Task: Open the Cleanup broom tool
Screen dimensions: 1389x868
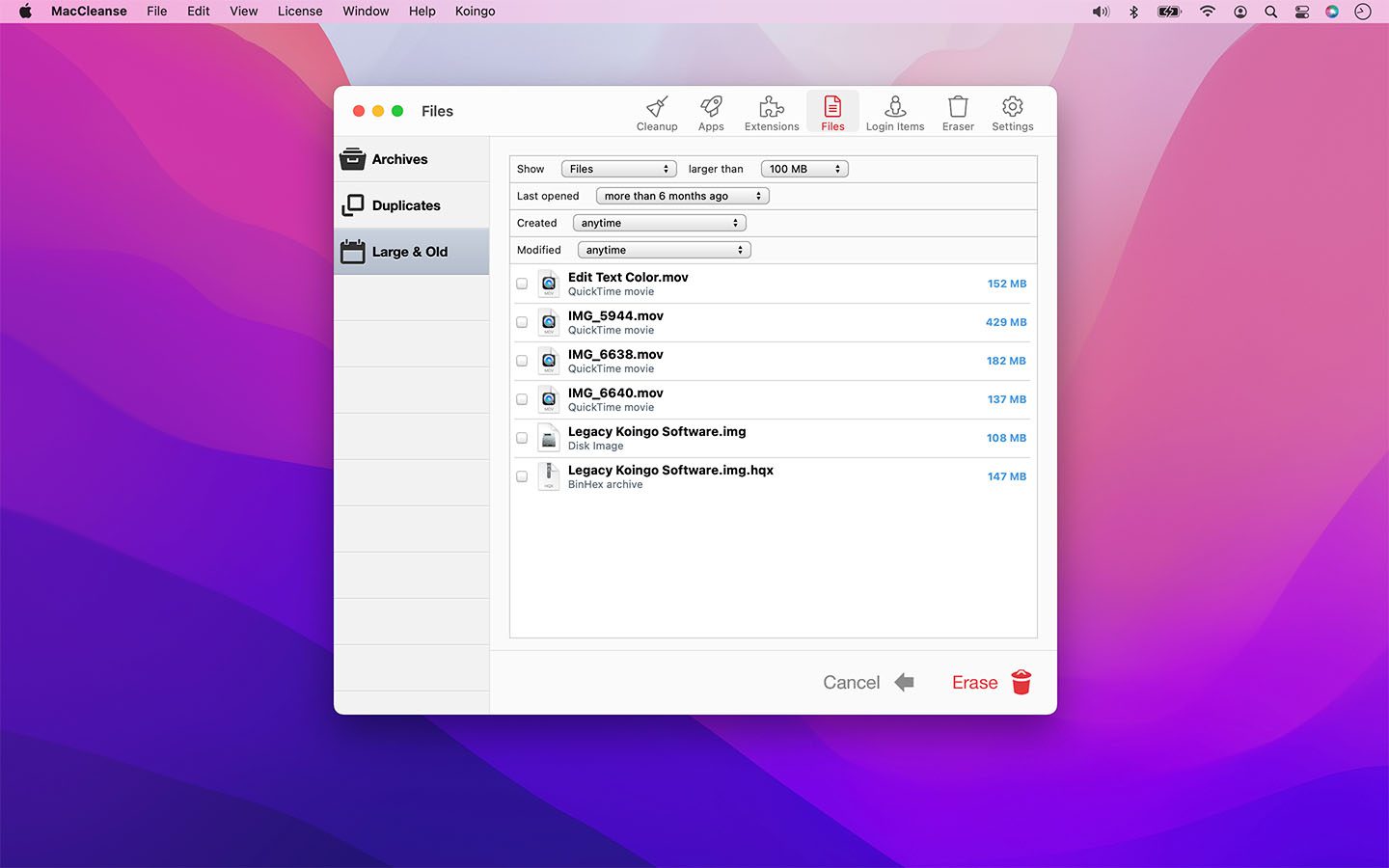Action: coord(657,113)
